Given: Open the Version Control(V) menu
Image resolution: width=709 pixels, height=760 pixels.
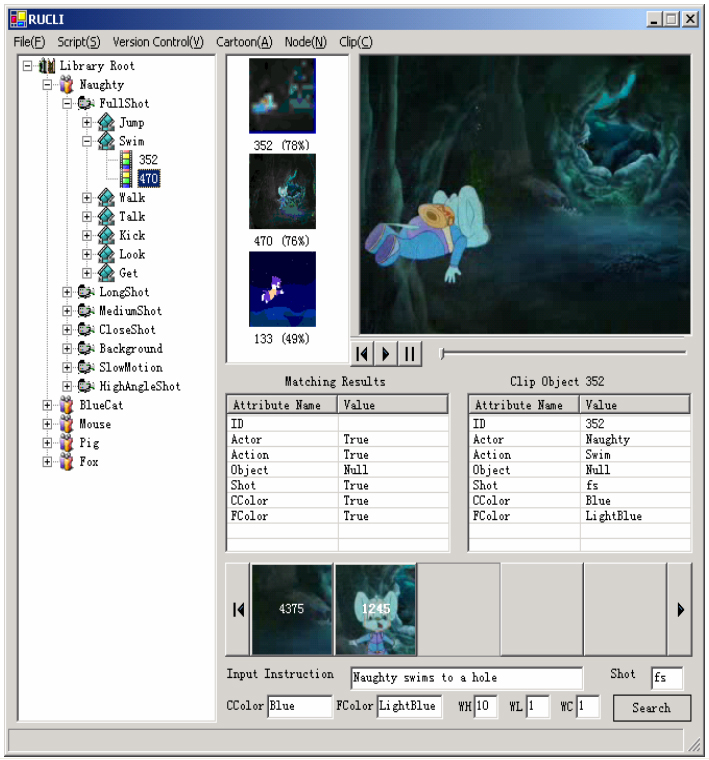Looking at the screenshot, I should click(x=158, y=42).
